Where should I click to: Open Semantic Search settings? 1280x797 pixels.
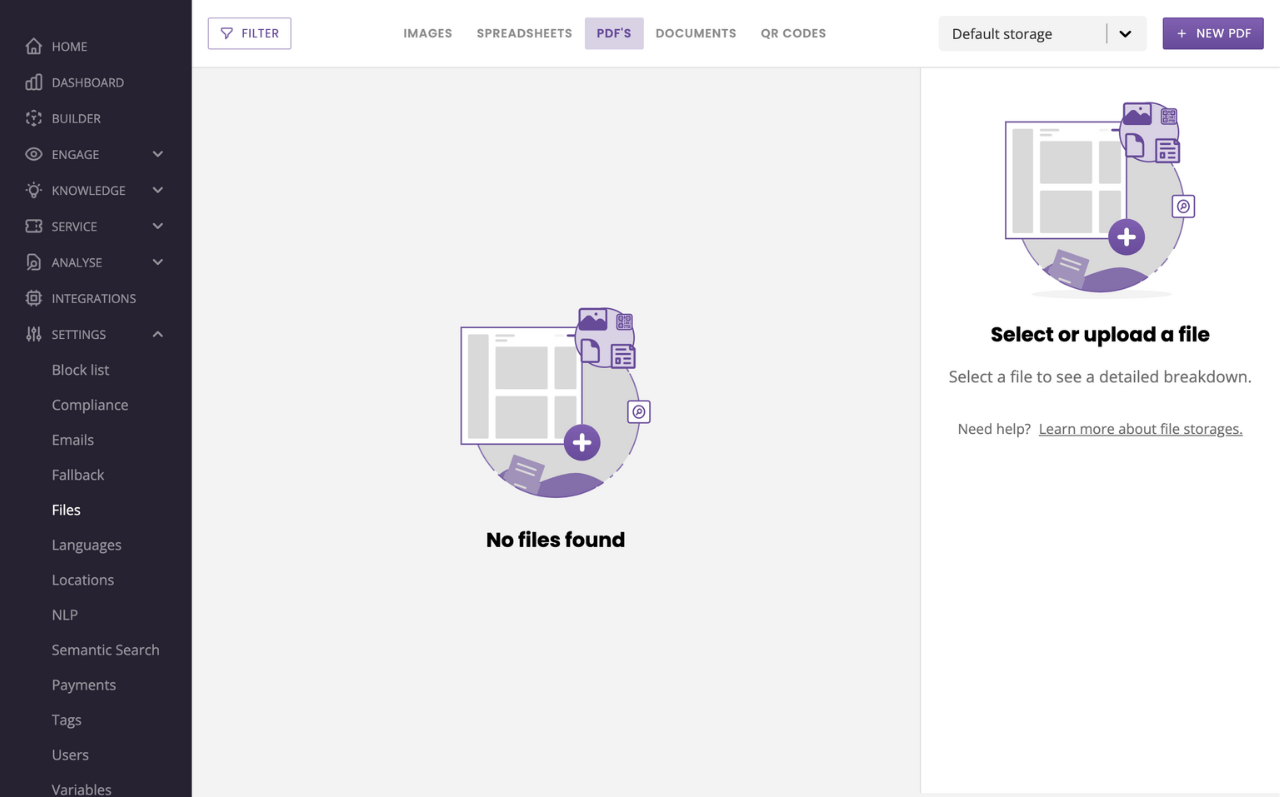point(106,650)
